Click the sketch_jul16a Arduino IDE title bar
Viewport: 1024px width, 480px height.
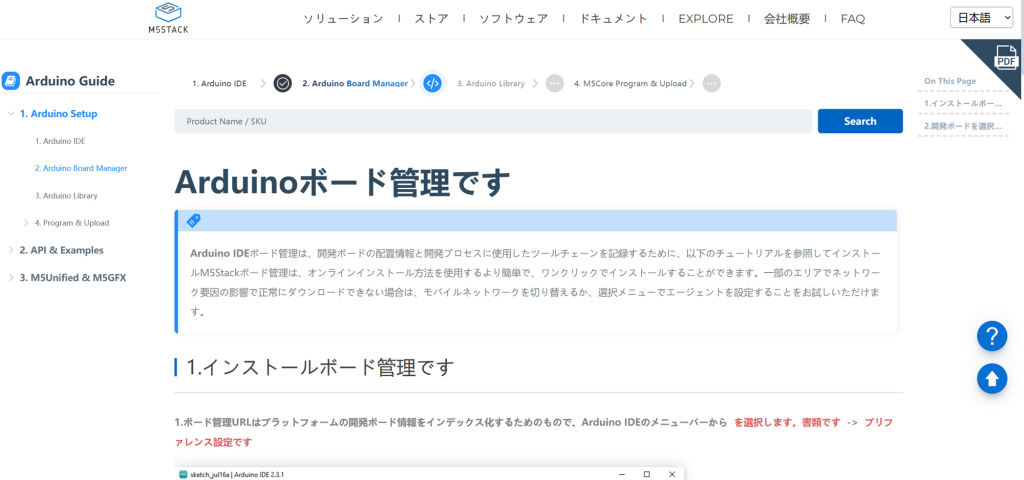[x=431, y=474]
